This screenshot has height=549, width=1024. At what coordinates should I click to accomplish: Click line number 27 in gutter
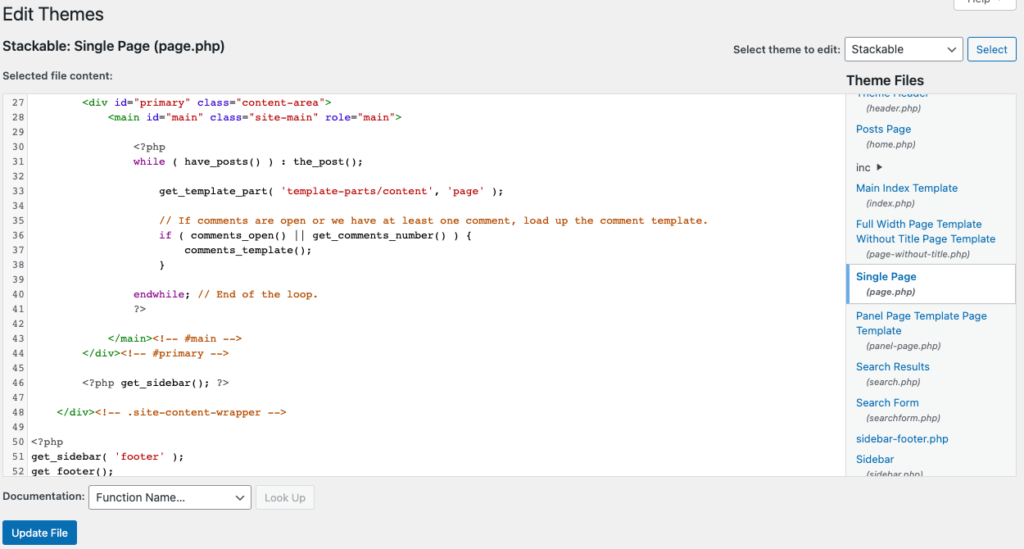[18, 102]
